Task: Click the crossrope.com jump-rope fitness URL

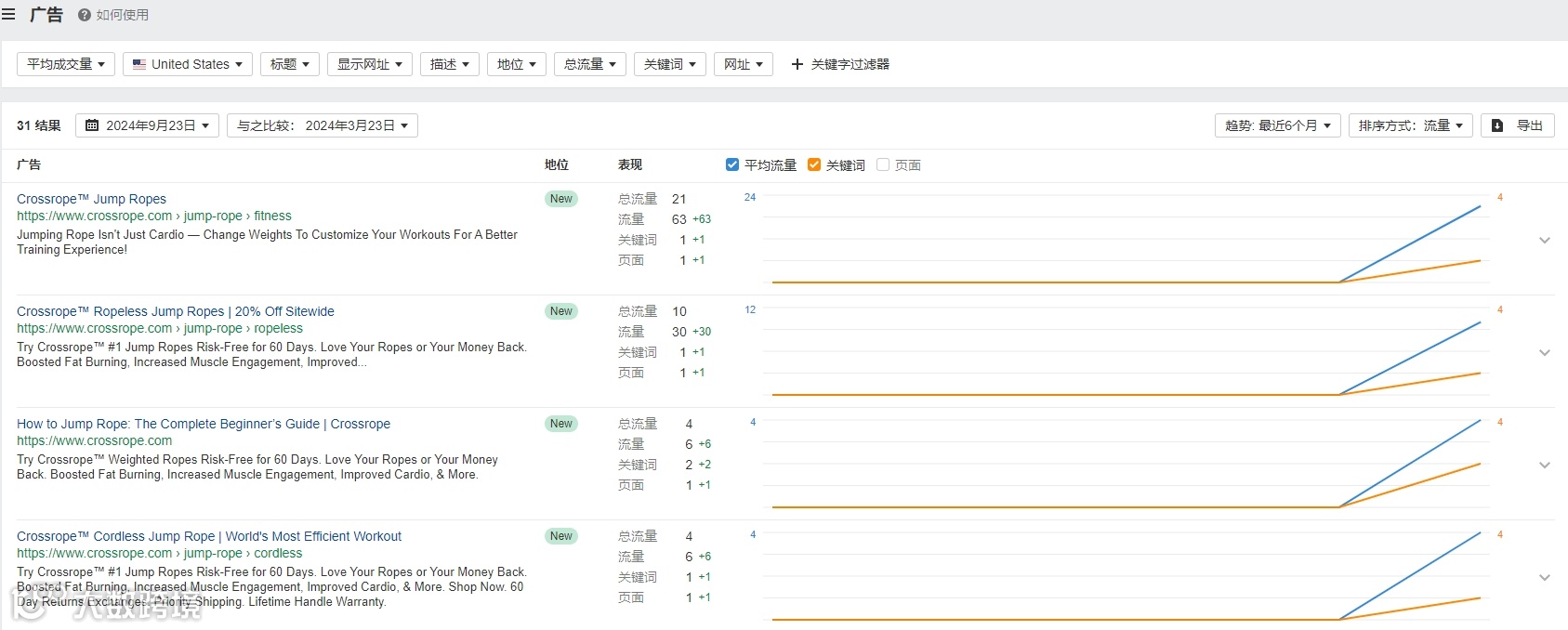Action: click(154, 216)
